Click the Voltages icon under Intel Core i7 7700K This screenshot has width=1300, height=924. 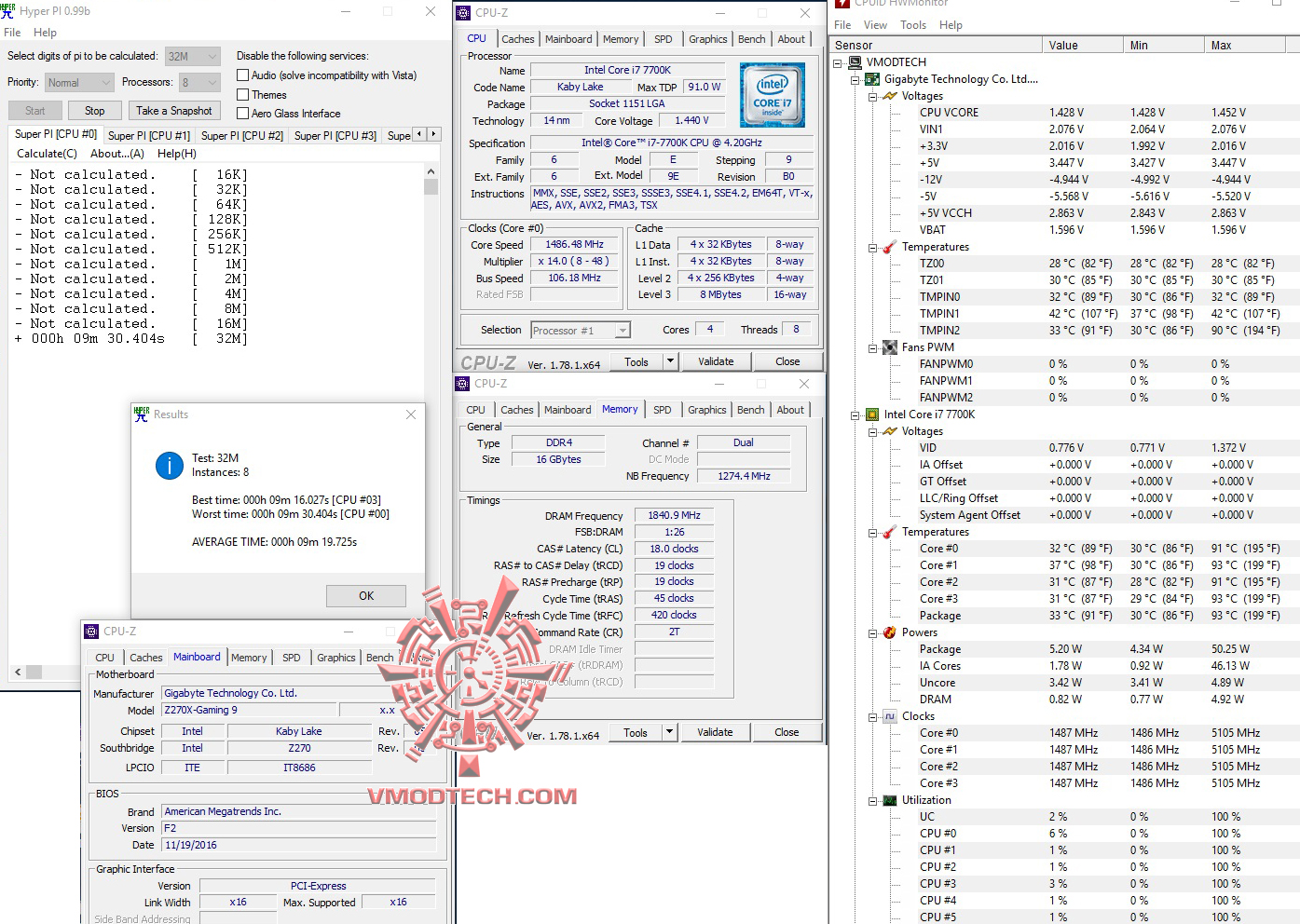pyautogui.click(x=890, y=431)
